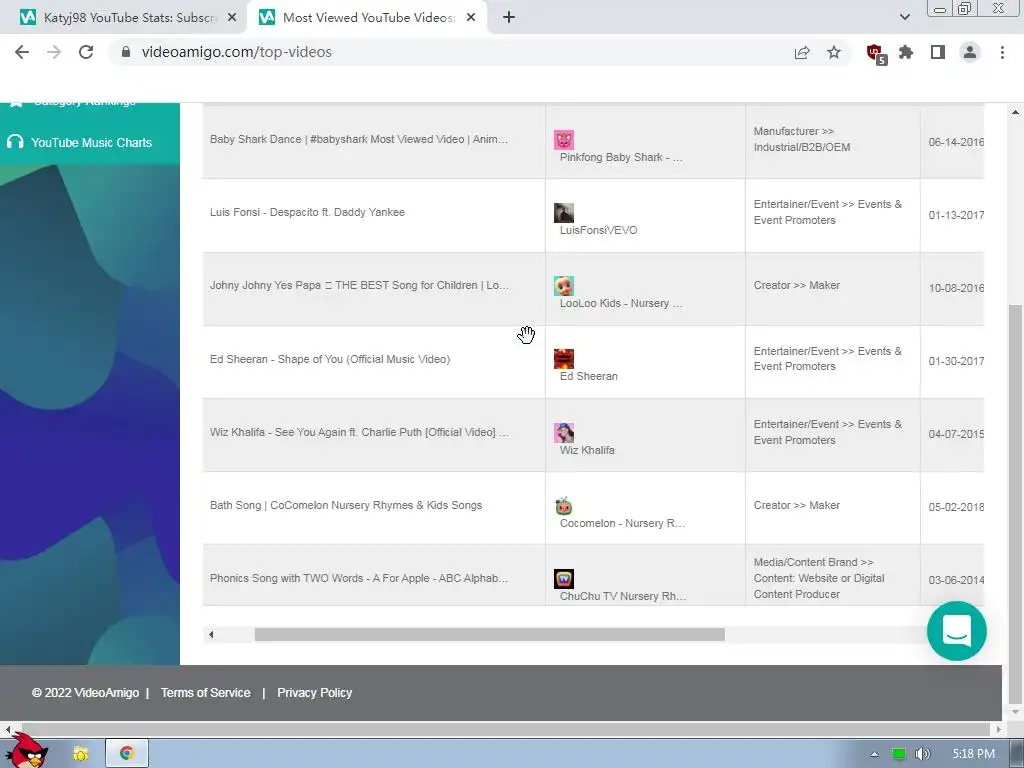Select the date 06-14-2016
1024x768 pixels.
tap(956, 142)
